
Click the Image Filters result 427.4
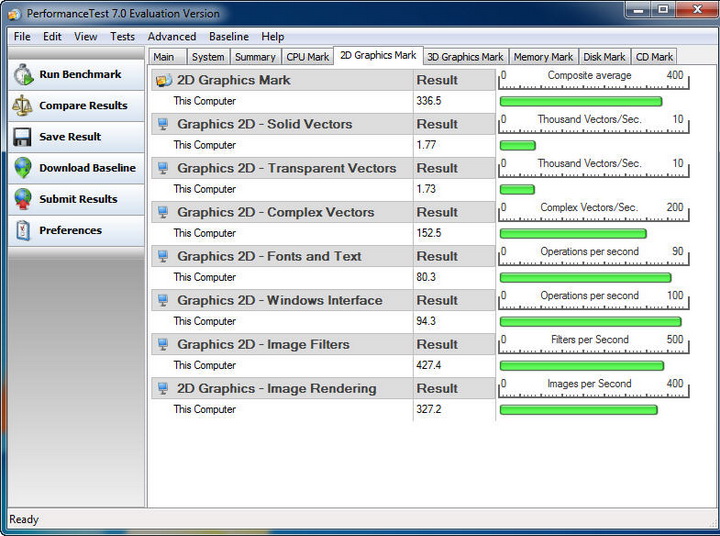(429, 365)
